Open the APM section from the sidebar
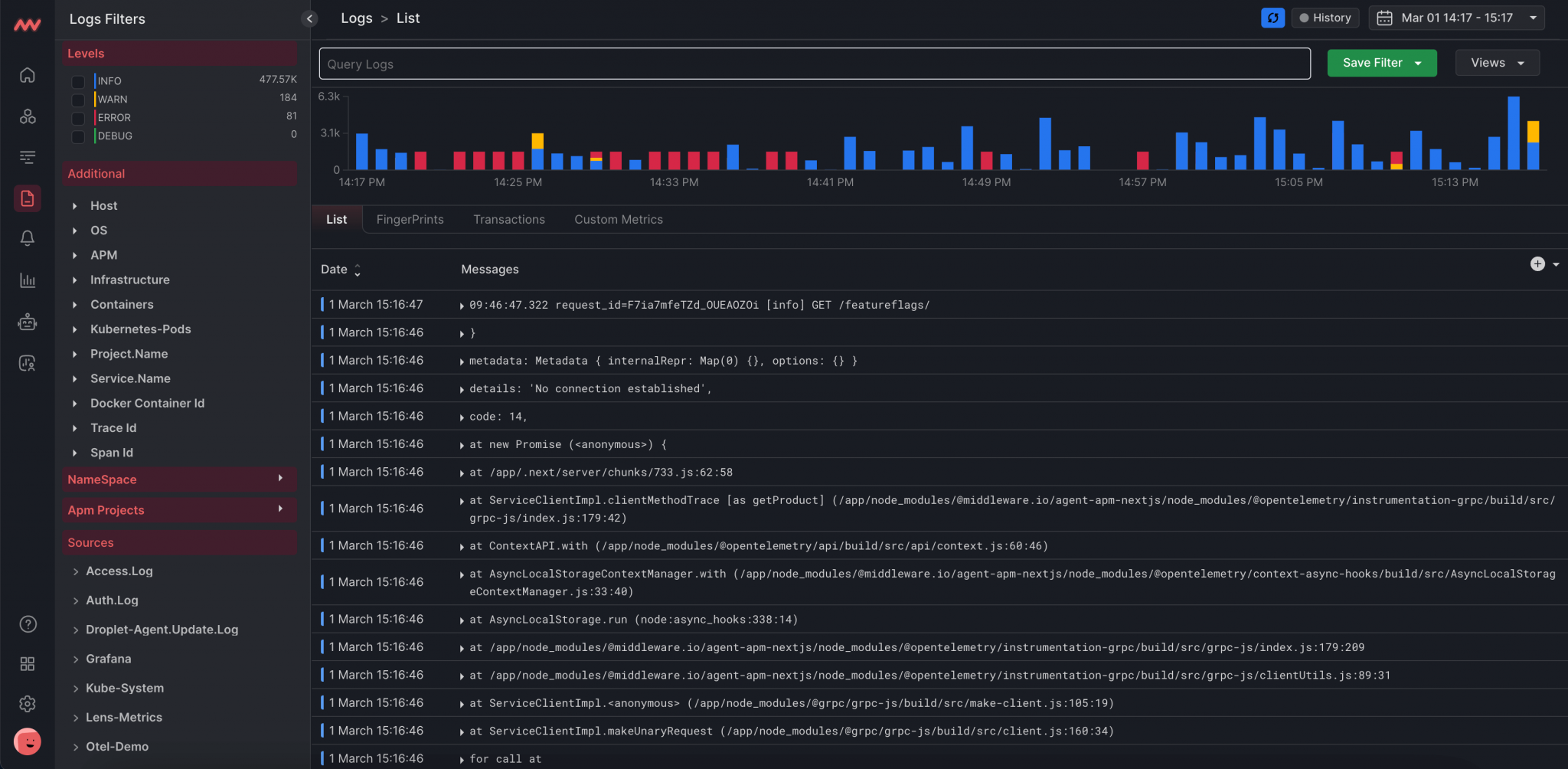Screen dimensions: 1568x769 click(x=28, y=157)
